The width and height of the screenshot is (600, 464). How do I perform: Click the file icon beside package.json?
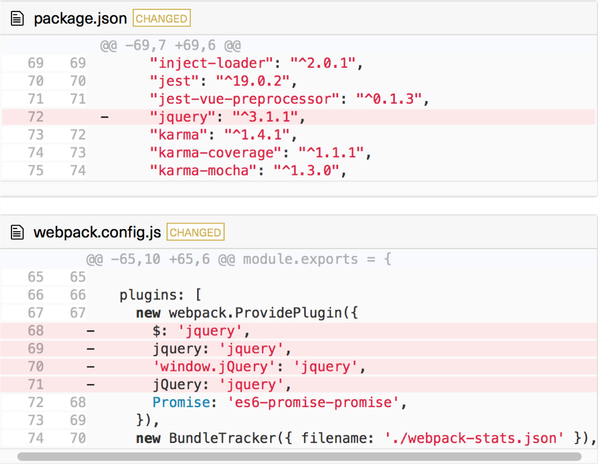coord(17,18)
